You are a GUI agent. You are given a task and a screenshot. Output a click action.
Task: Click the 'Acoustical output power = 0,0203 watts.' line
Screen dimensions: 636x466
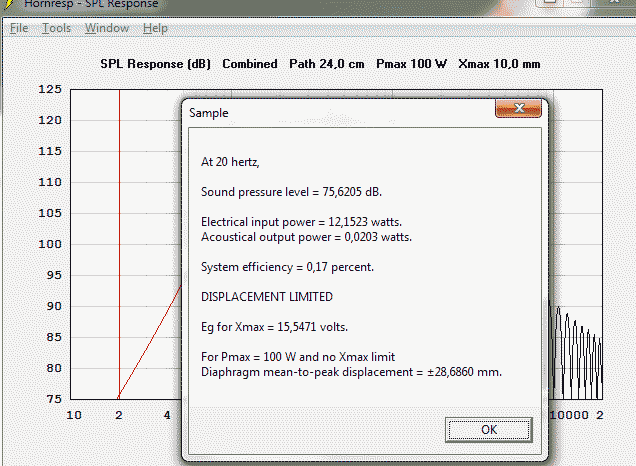point(306,237)
